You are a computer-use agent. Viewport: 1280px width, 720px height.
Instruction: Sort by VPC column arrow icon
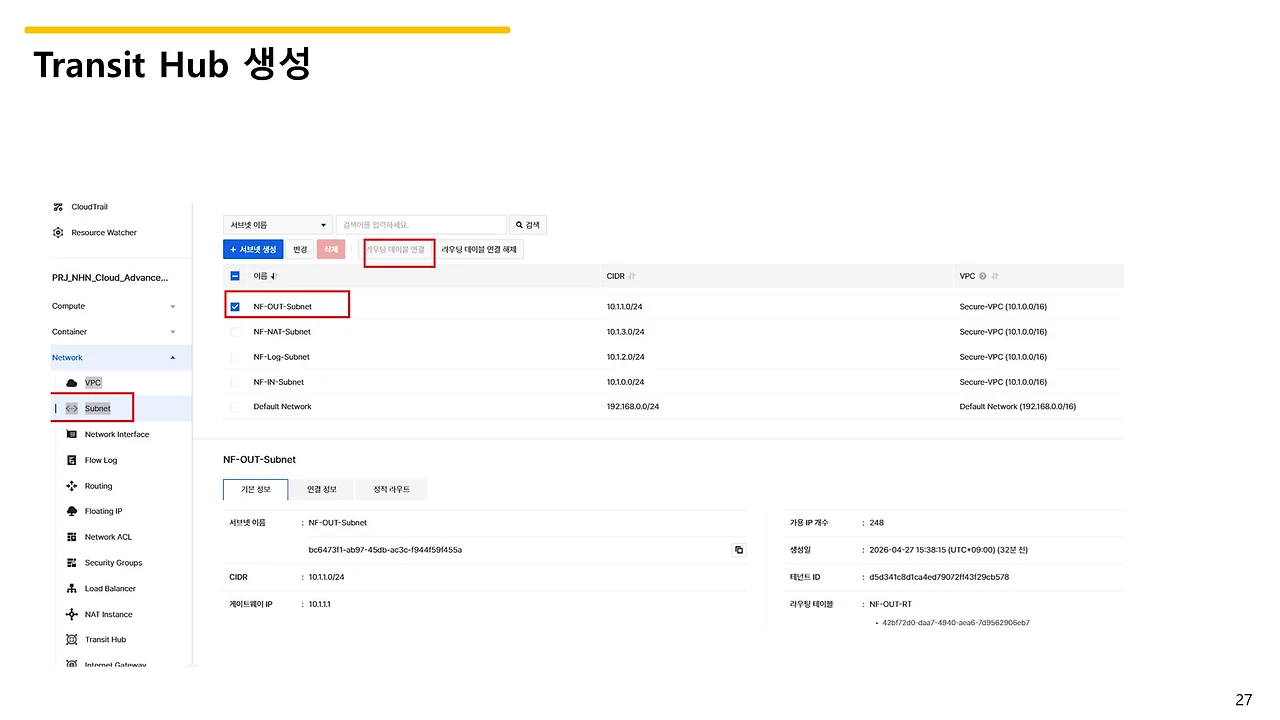pos(995,276)
